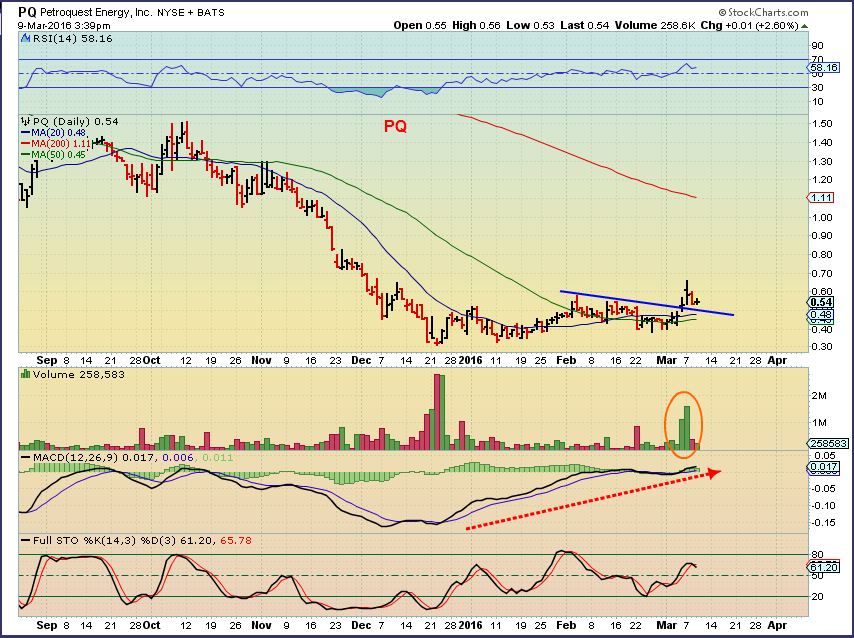Click the green line swatch of MA(50)
854x638 pixels.
tap(26, 155)
